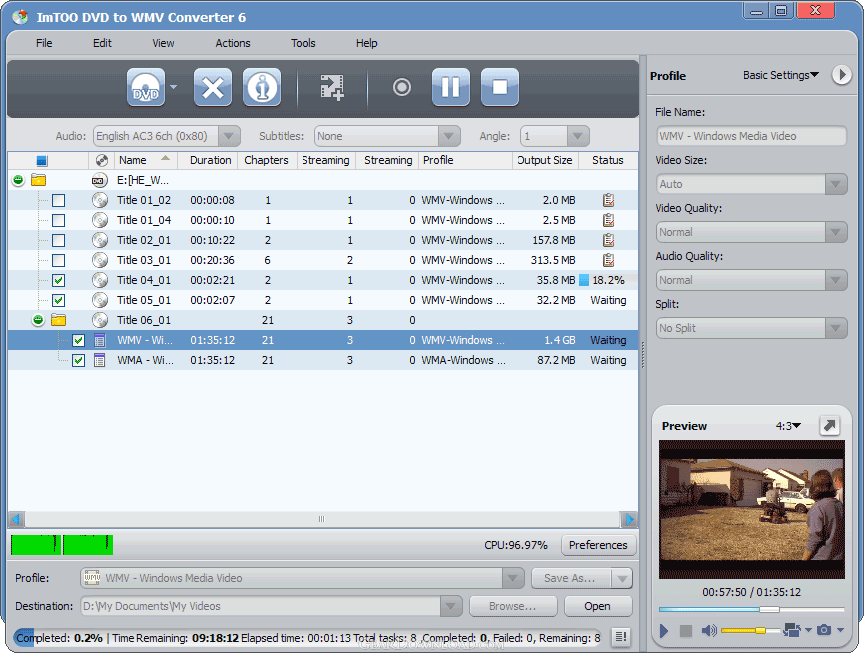Image resolution: width=864 pixels, height=653 pixels.
Task: Play the preview video
Action: 664,630
